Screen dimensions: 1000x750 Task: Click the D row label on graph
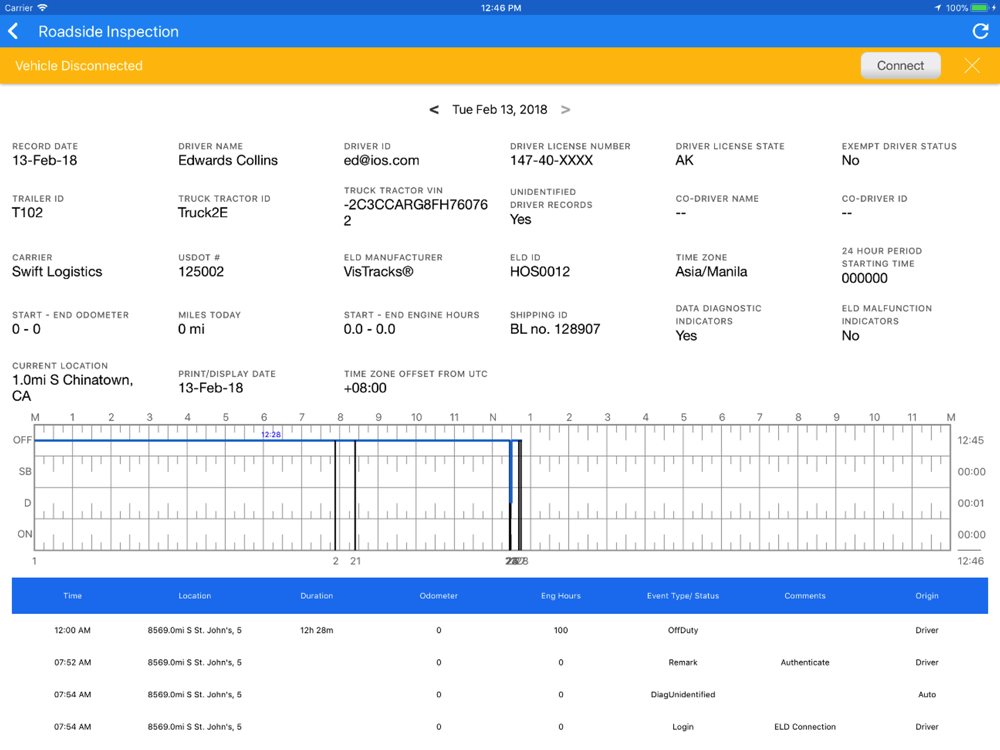pyautogui.click(x=27, y=503)
